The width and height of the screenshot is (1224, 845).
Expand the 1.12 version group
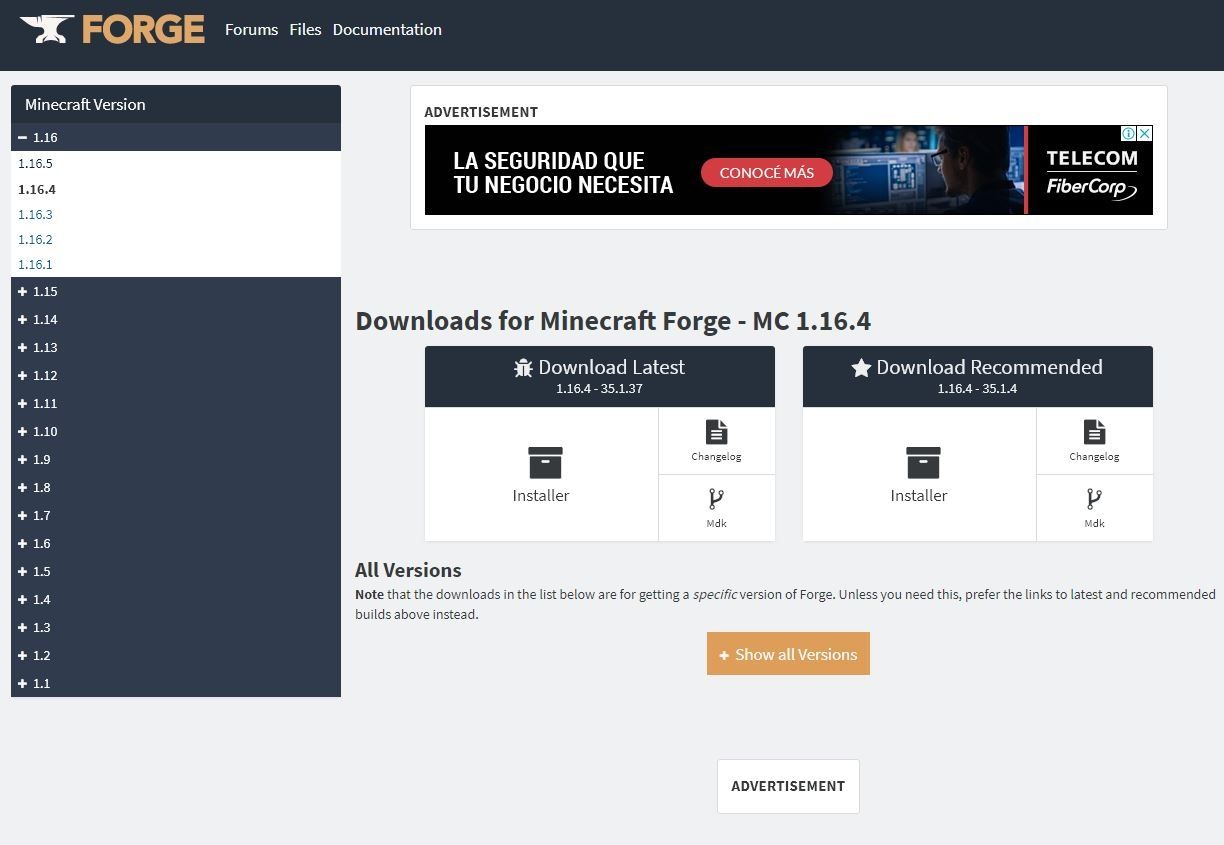coord(23,376)
